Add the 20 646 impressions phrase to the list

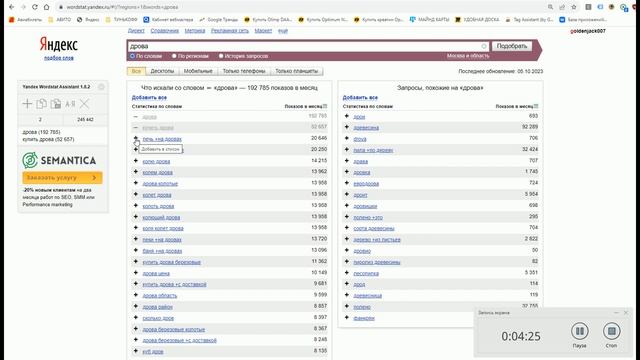(x=136, y=138)
